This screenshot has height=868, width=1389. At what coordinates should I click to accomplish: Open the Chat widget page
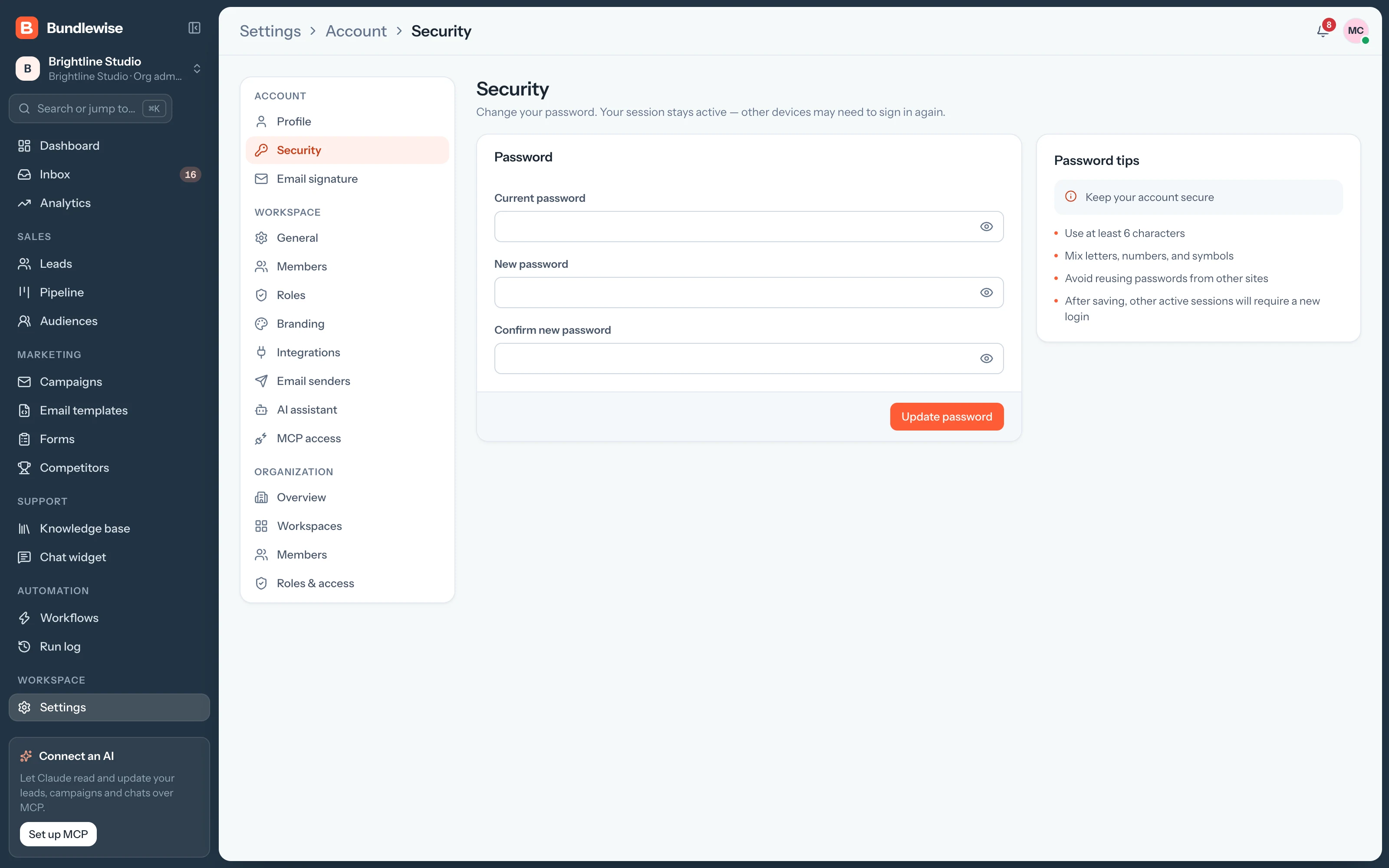(x=109, y=557)
